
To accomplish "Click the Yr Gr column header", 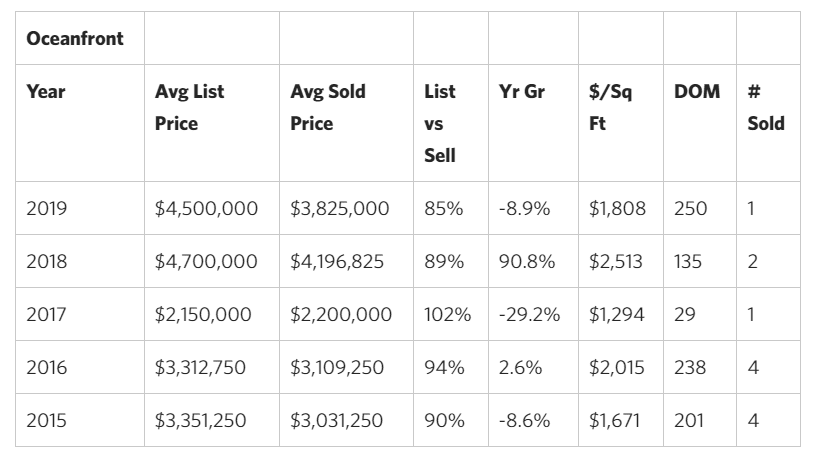I will tap(521, 92).
